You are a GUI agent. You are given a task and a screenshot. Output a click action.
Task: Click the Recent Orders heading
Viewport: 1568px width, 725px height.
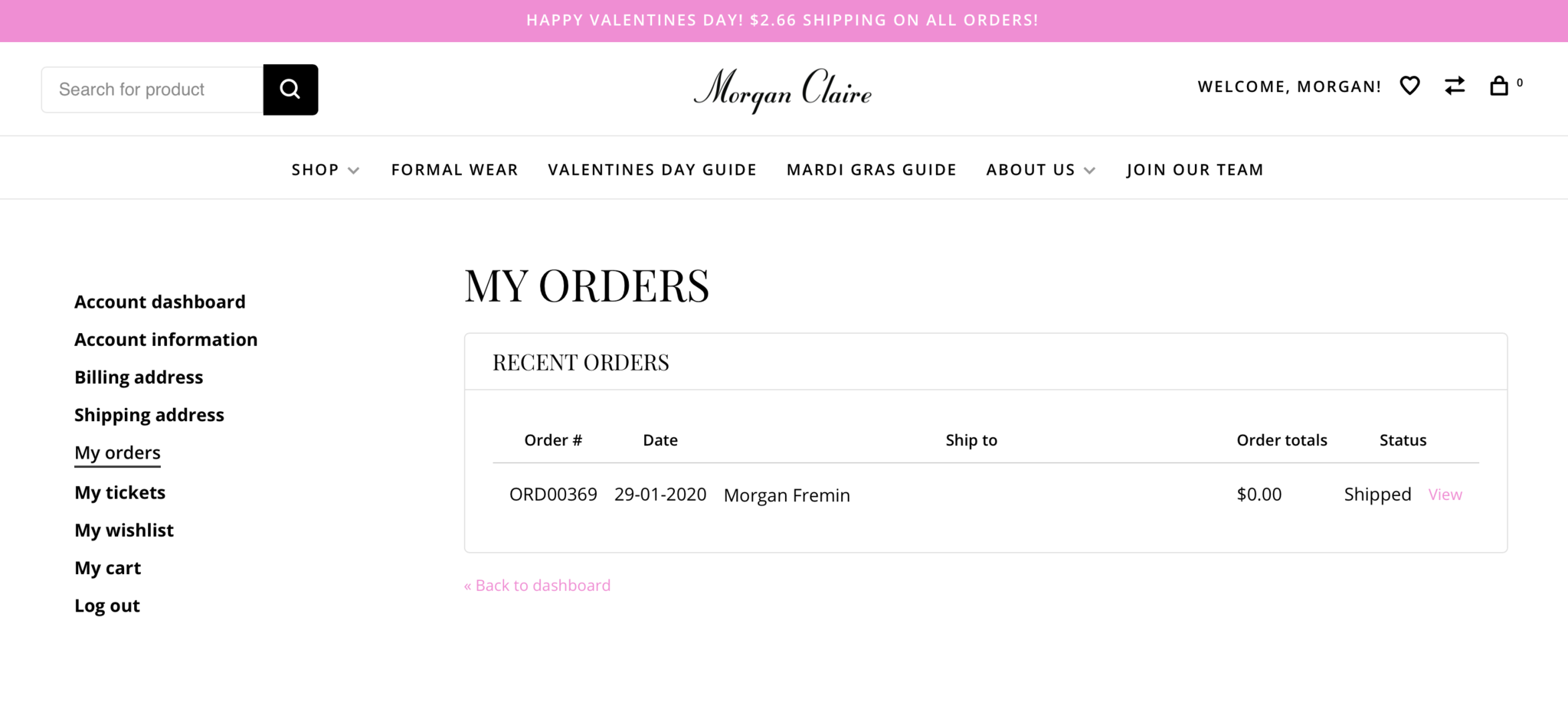click(x=581, y=362)
